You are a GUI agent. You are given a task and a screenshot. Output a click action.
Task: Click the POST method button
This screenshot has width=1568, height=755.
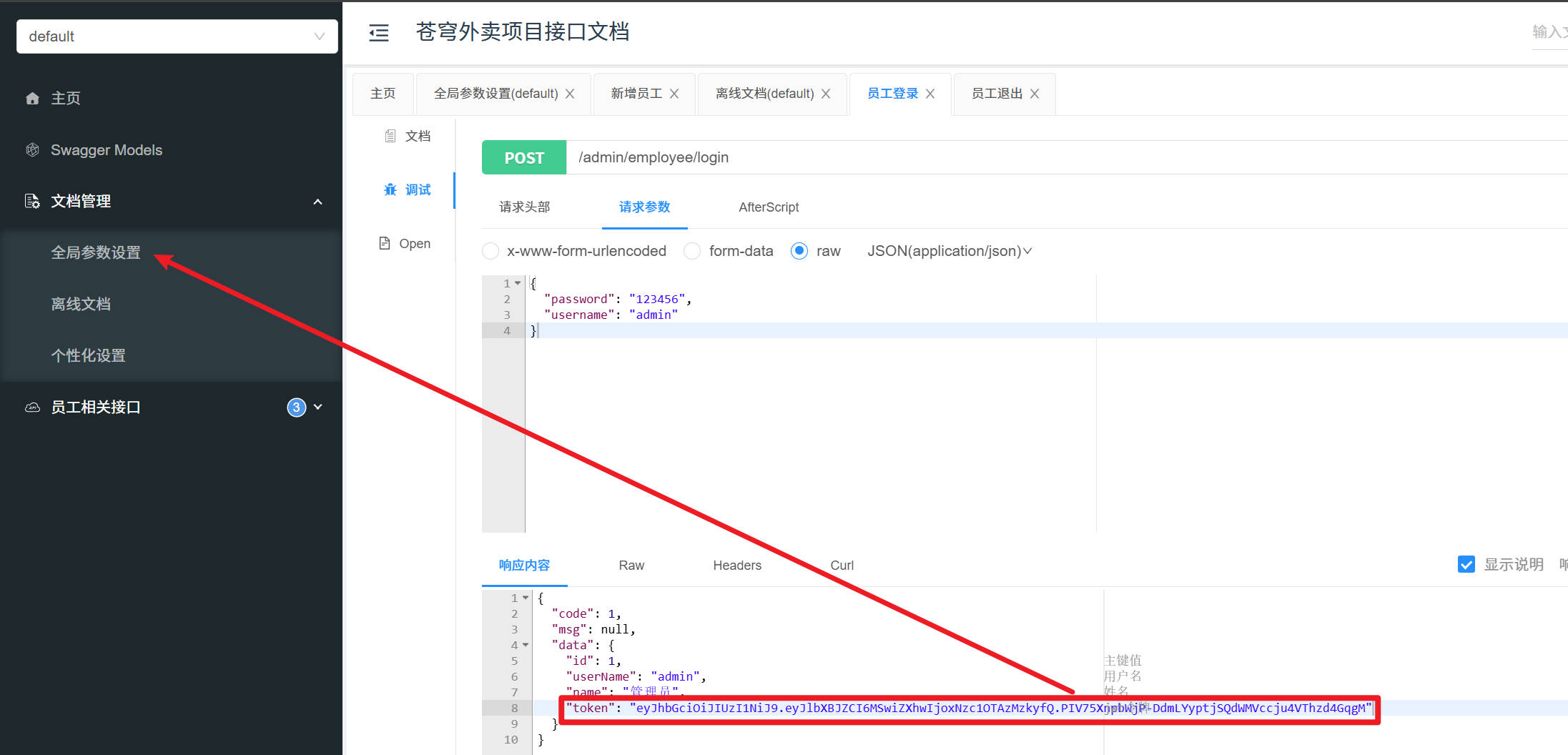tap(524, 157)
